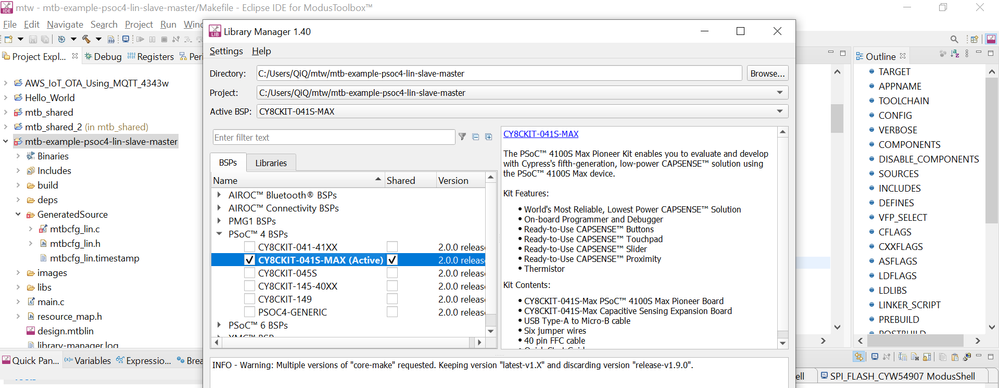
Task: Check the CY8CKIT-045S BSP checkbox
Action: 250,273
